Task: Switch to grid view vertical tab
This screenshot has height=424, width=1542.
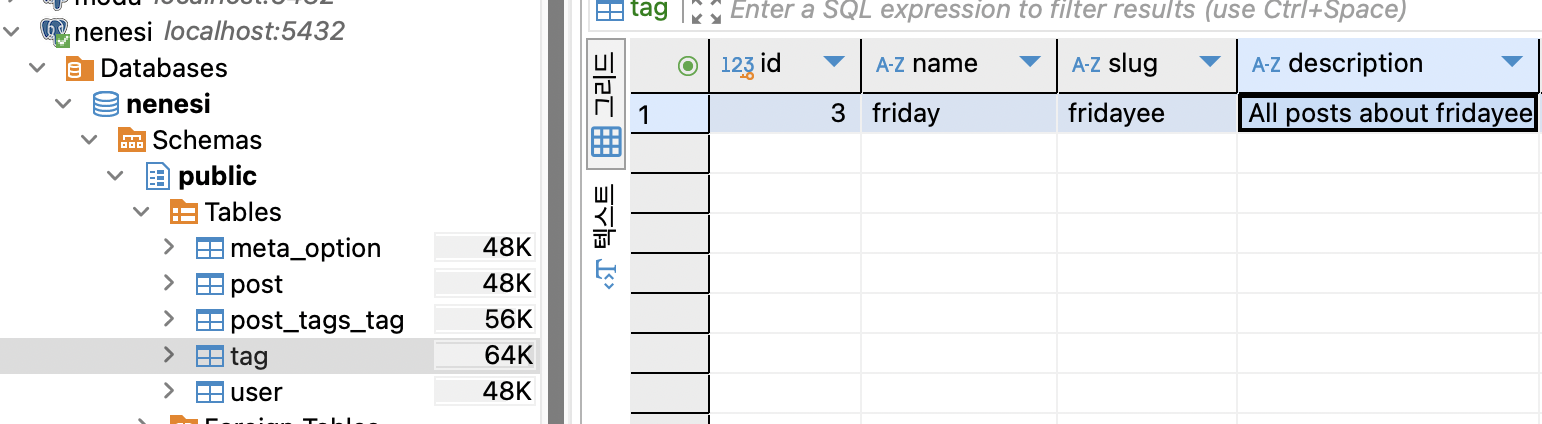Action: (x=606, y=104)
